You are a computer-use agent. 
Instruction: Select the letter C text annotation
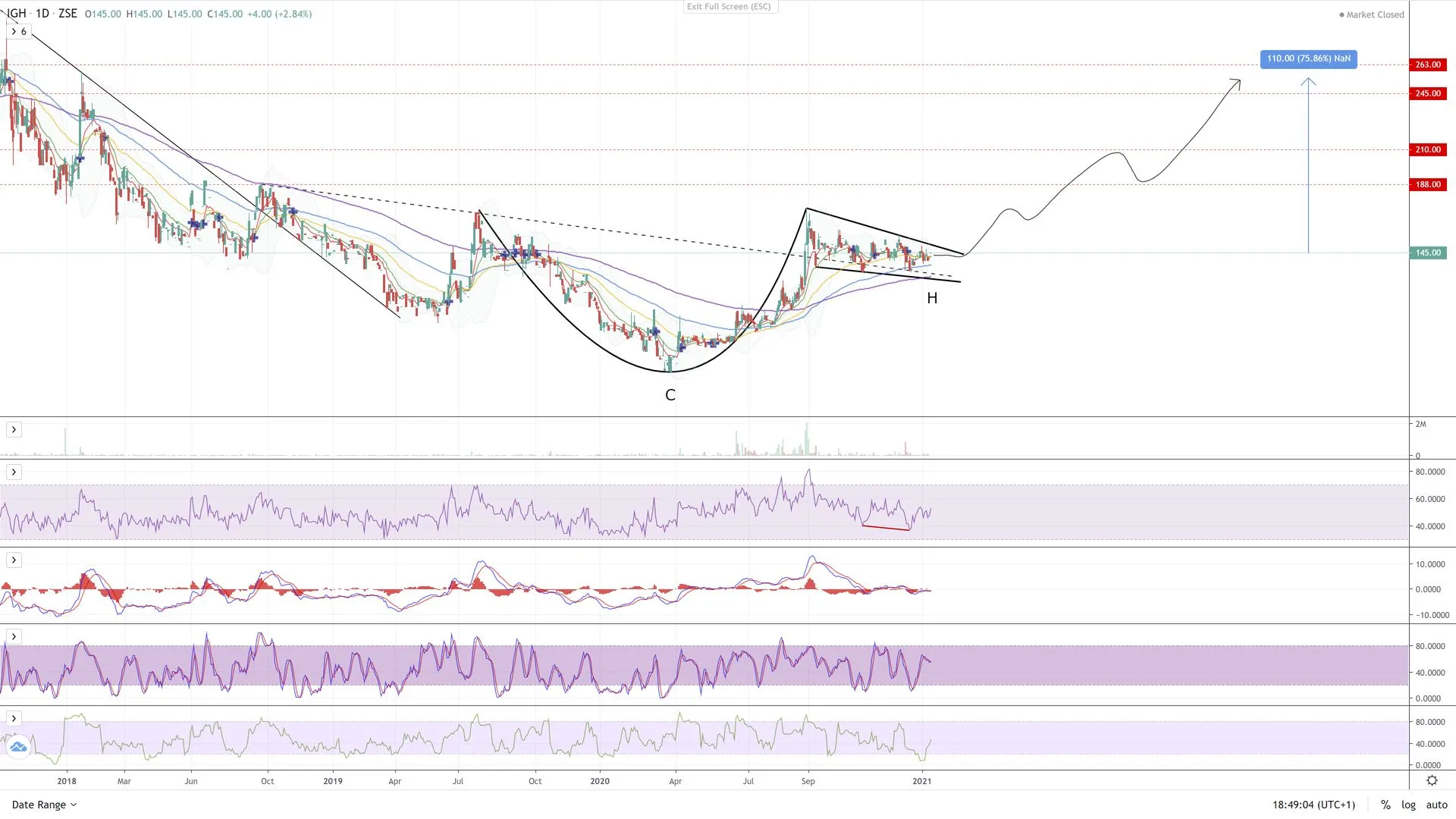670,395
